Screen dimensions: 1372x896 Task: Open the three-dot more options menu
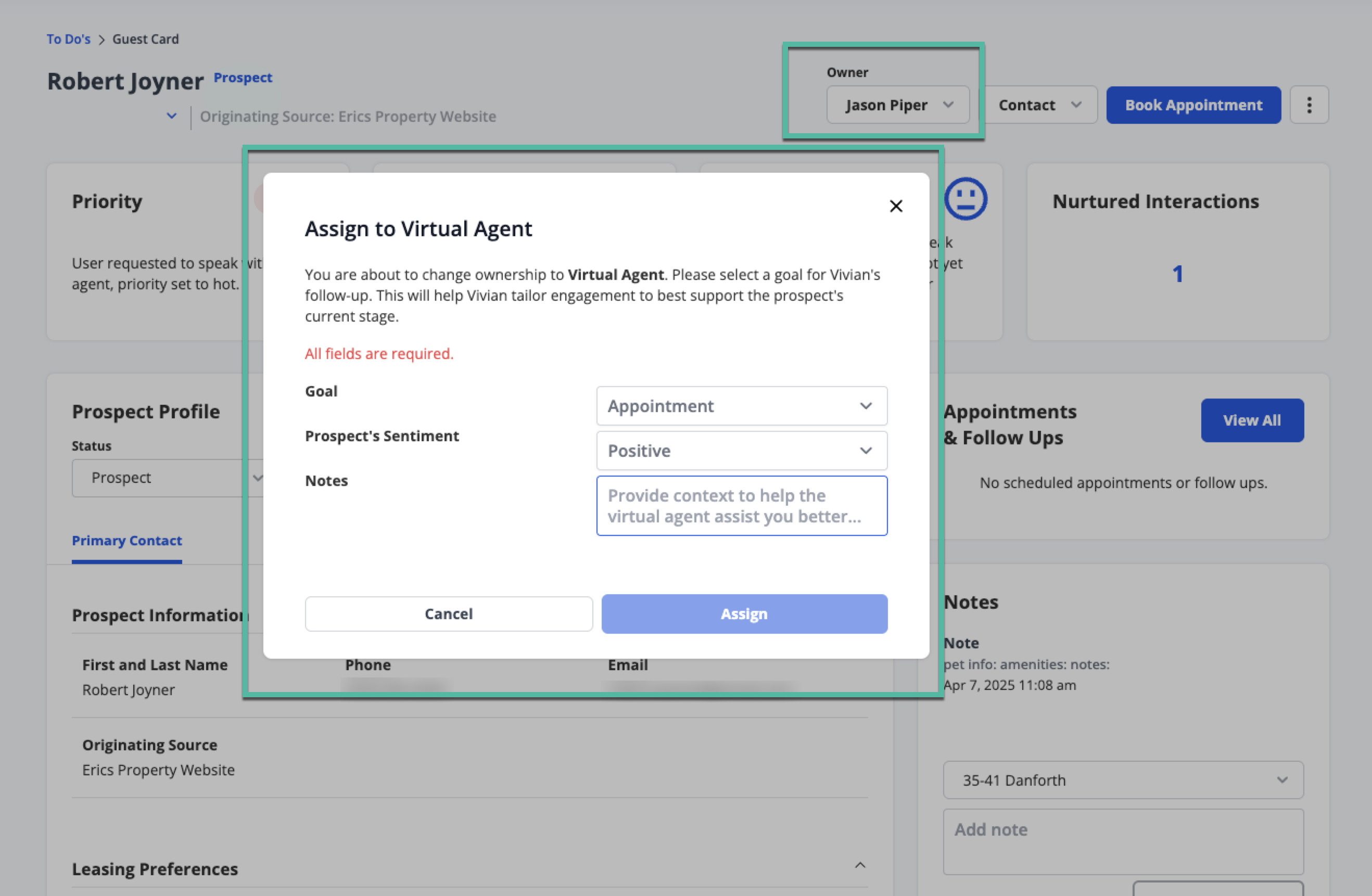tap(1309, 105)
